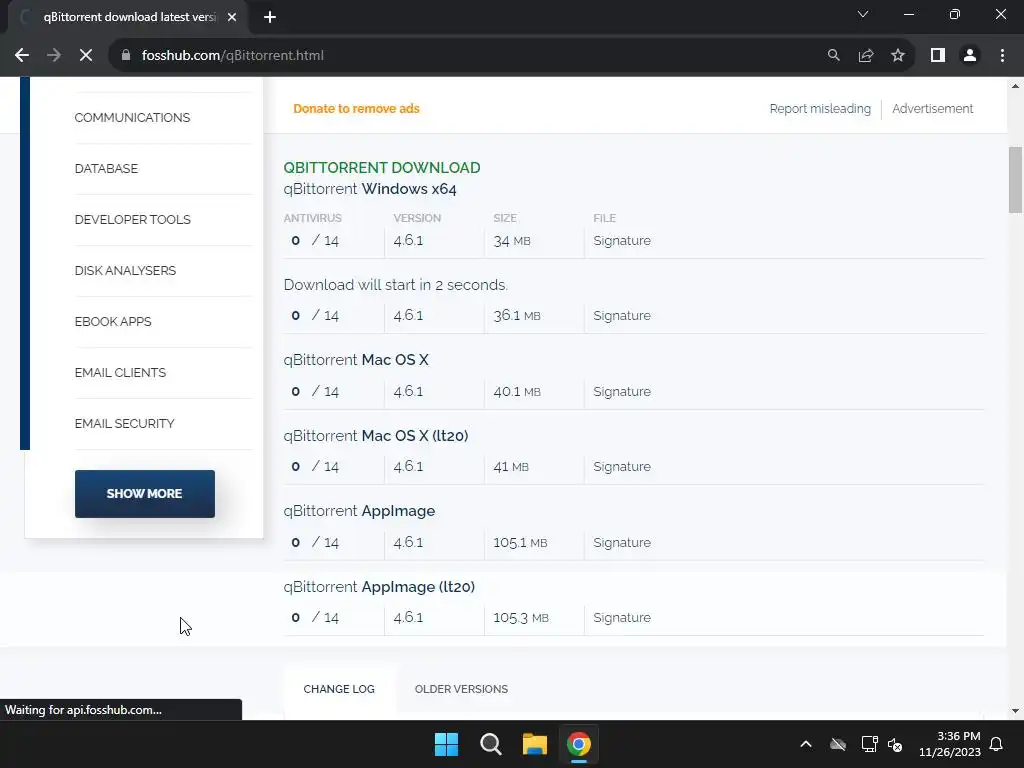Viewport: 1024px width, 768px height.
Task: Download qBittorrent AppImage
Action: pyautogui.click(x=359, y=511)
